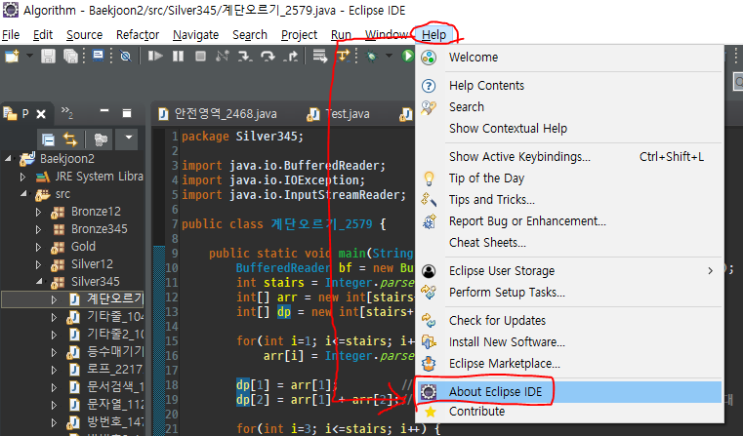Screen dimensions: 743x436
Task: Expand JRE System Library node
Action: 23,177
